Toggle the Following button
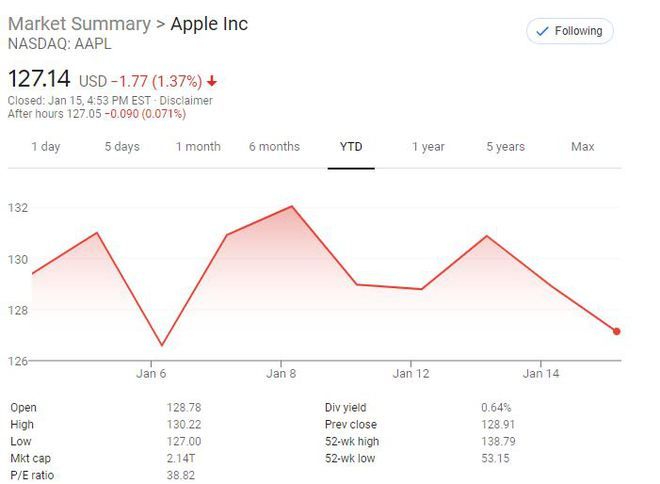This screenshot has width=660, height=484. pos(570,31)
